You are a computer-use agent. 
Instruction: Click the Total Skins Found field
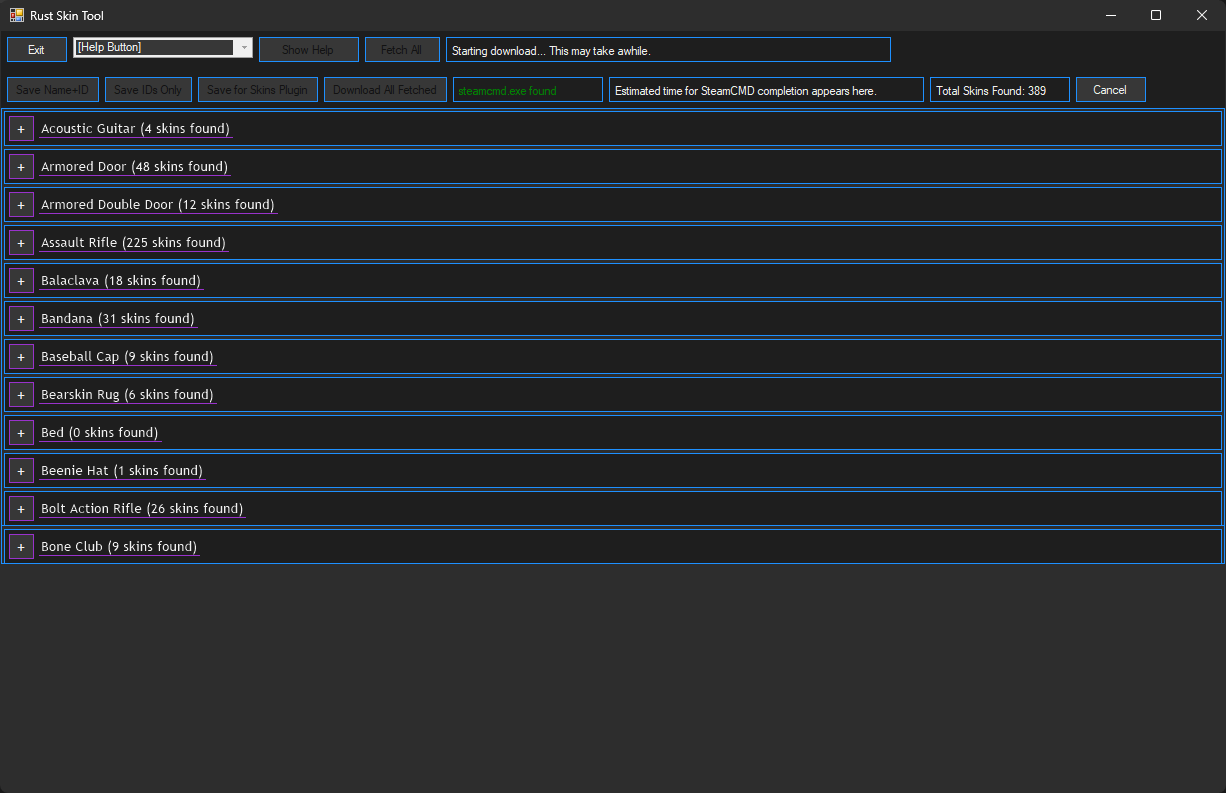pyautogui.click(x=999, y=90)
